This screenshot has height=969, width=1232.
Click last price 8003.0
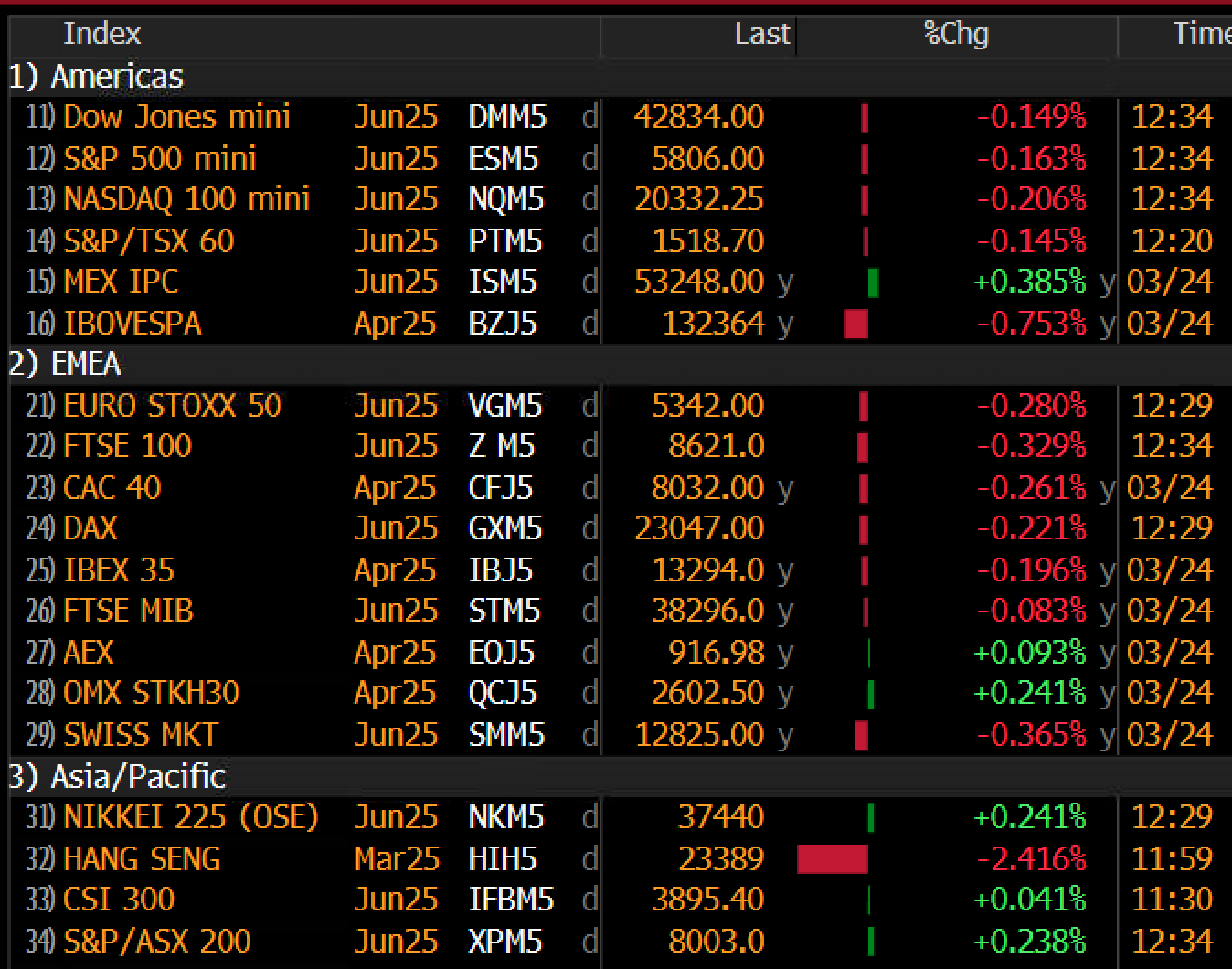(x=717, y=942)
